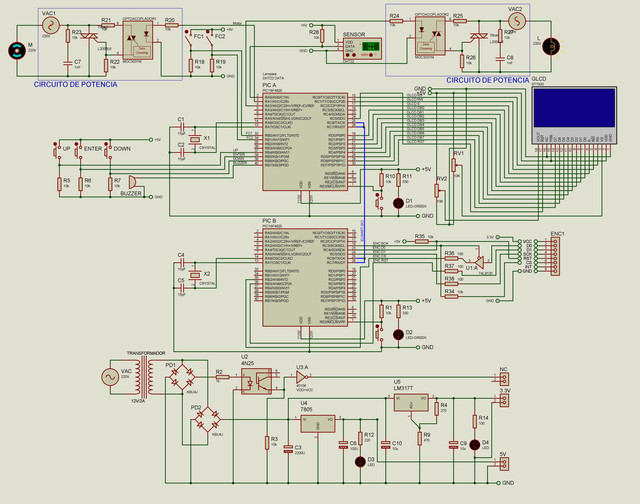Select resistor R7
This screenshot has height=504, width=640.
click(110, 184)
